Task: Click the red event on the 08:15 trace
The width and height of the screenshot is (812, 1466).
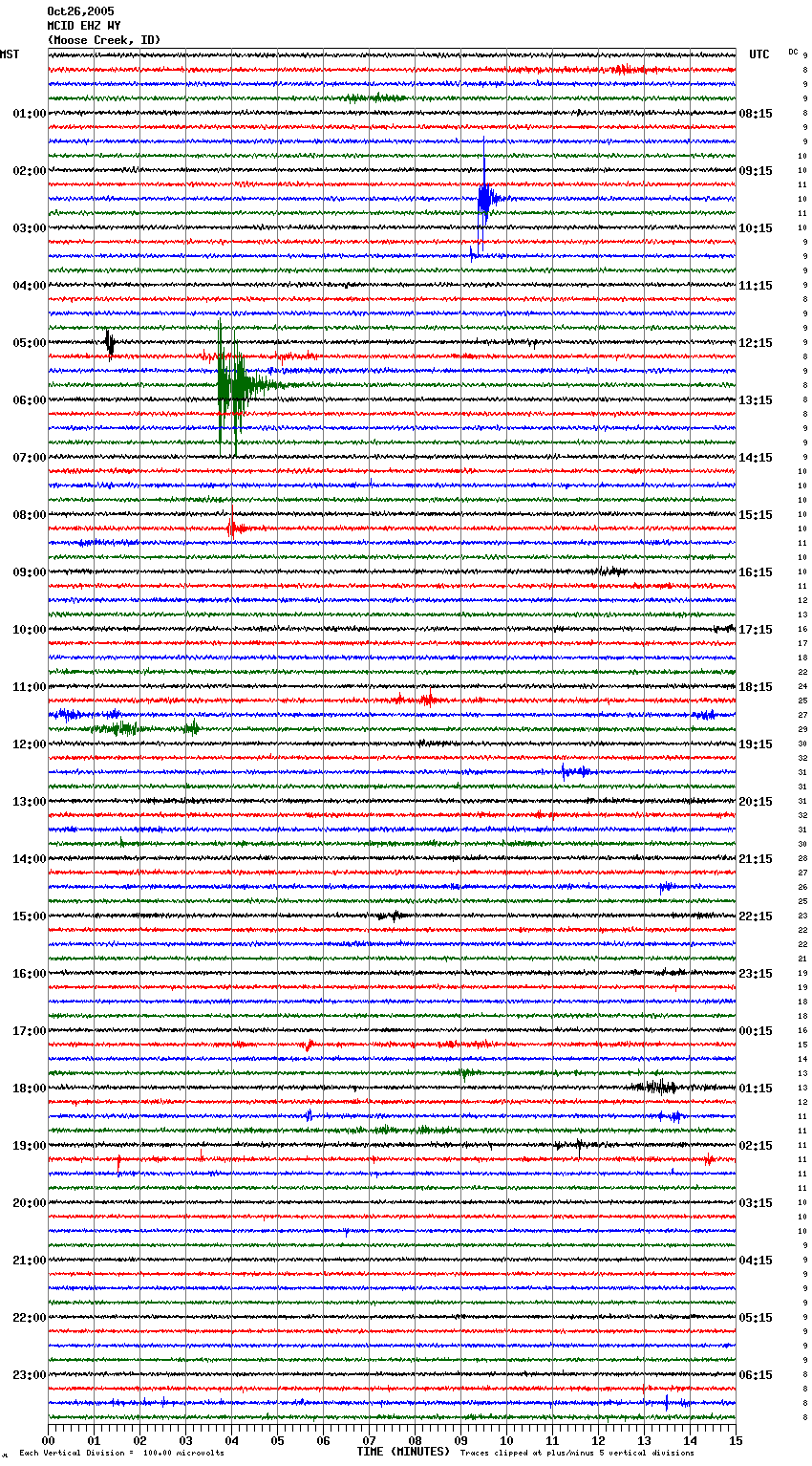Action: [235, 528]
